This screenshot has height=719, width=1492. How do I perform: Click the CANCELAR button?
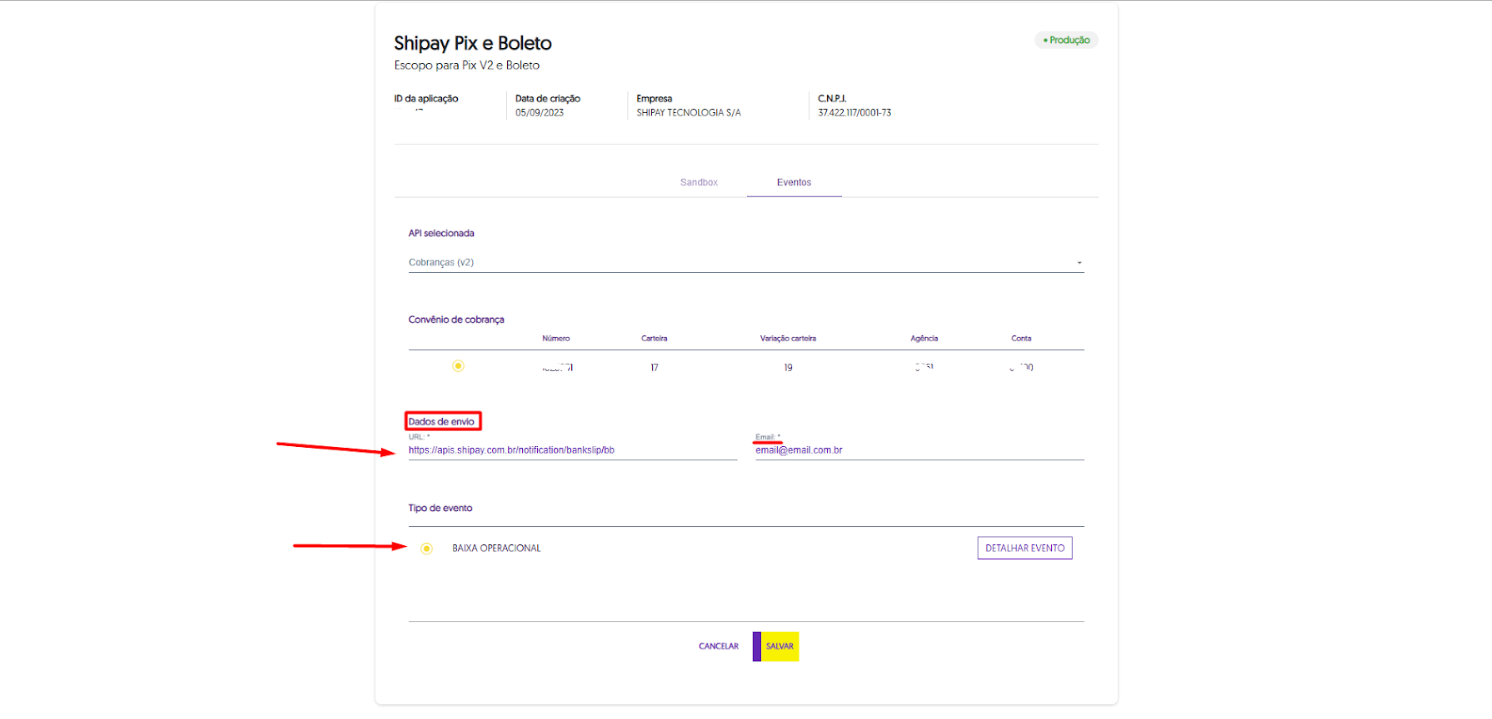719,647
